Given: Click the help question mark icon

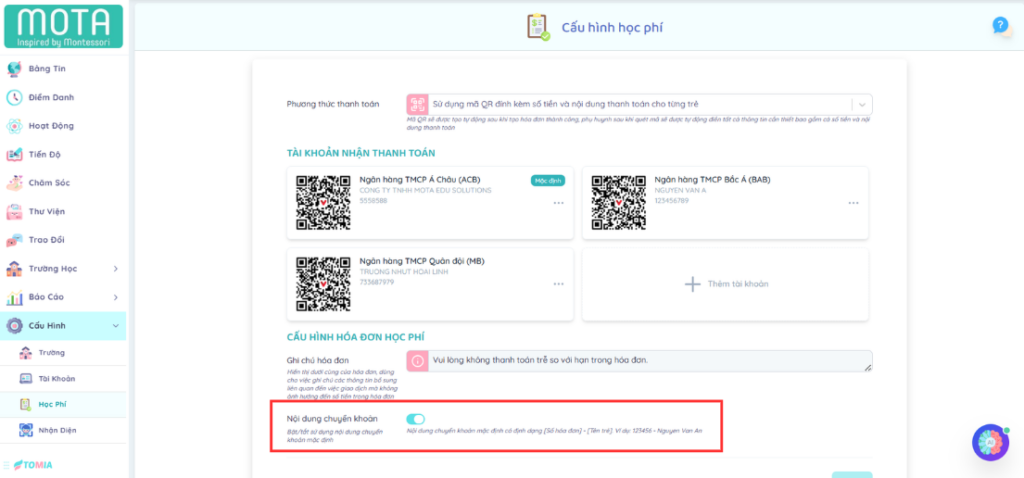Looking at the screenshot, I should (999, 25).
